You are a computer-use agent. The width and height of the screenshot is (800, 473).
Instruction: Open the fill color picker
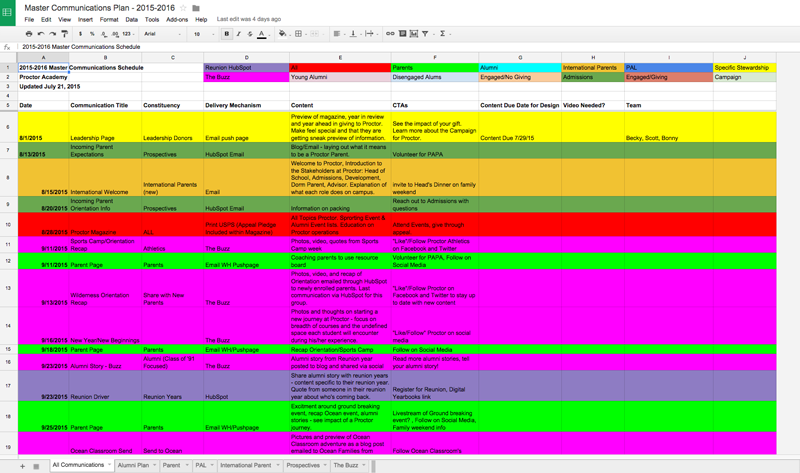point(283,34)
